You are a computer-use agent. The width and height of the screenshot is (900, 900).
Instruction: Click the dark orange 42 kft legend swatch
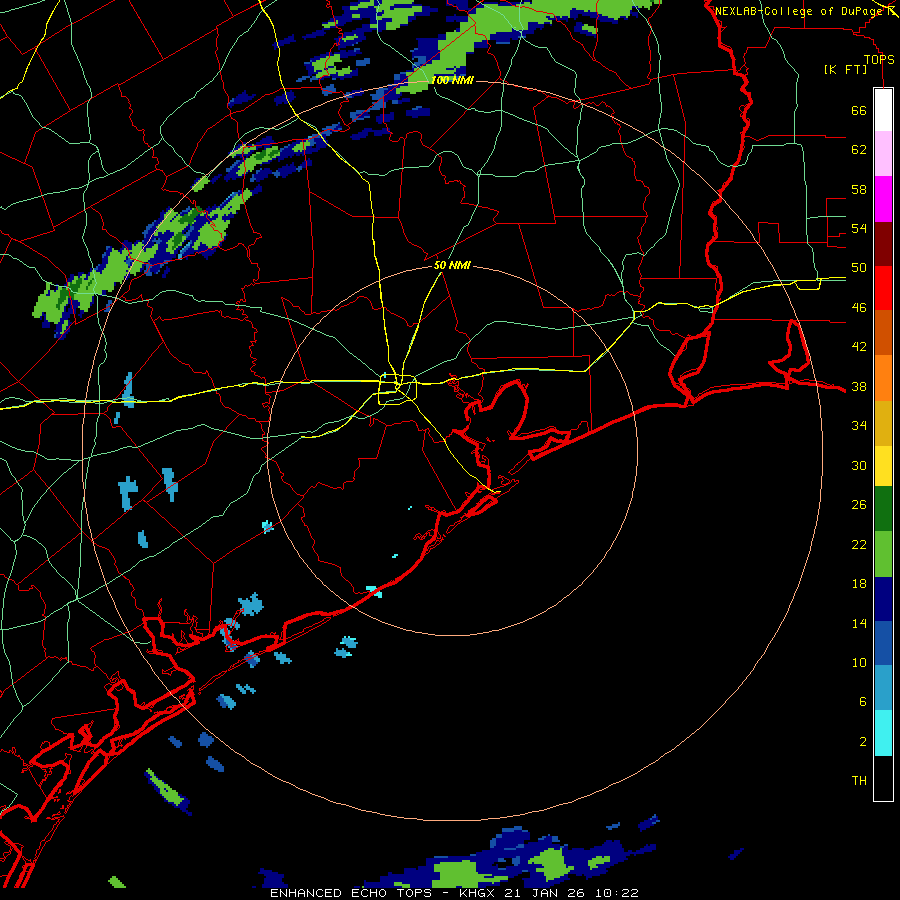point(883,332)
